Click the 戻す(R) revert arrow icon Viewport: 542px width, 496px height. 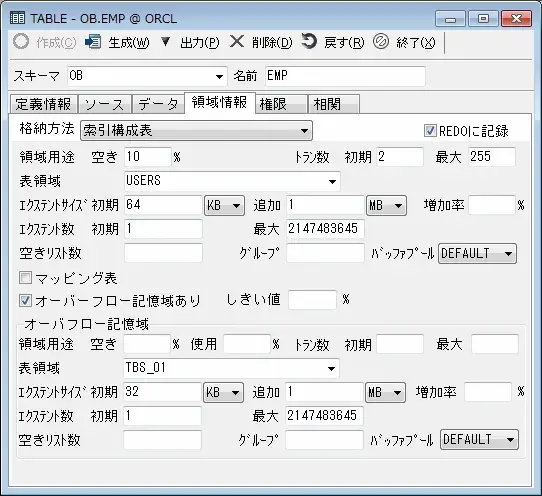click(x=309, y=41)
